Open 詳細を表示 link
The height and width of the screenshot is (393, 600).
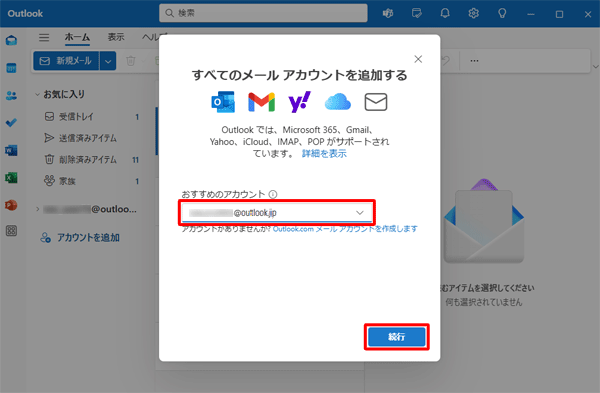click(324, 154)
